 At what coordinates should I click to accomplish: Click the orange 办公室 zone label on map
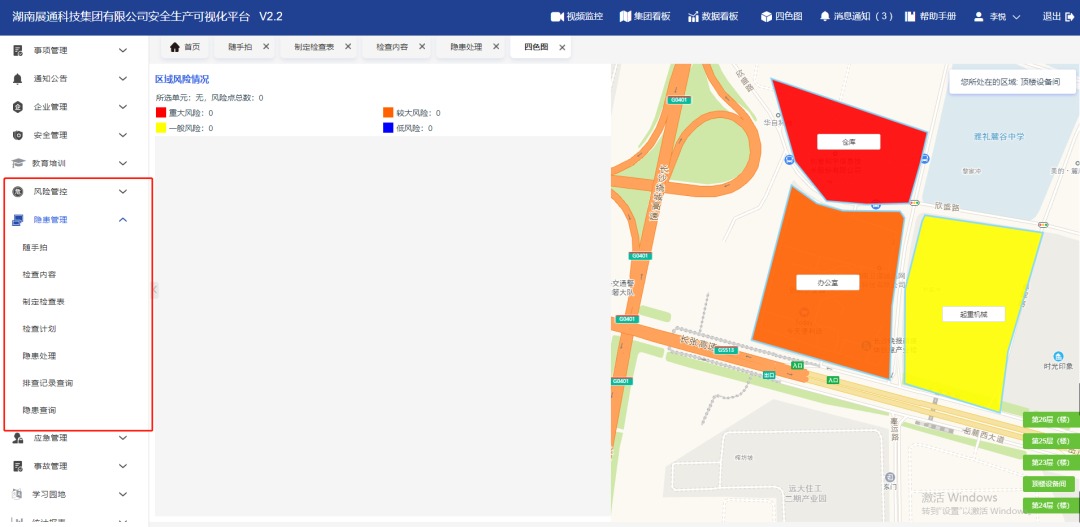pos(828,282)
